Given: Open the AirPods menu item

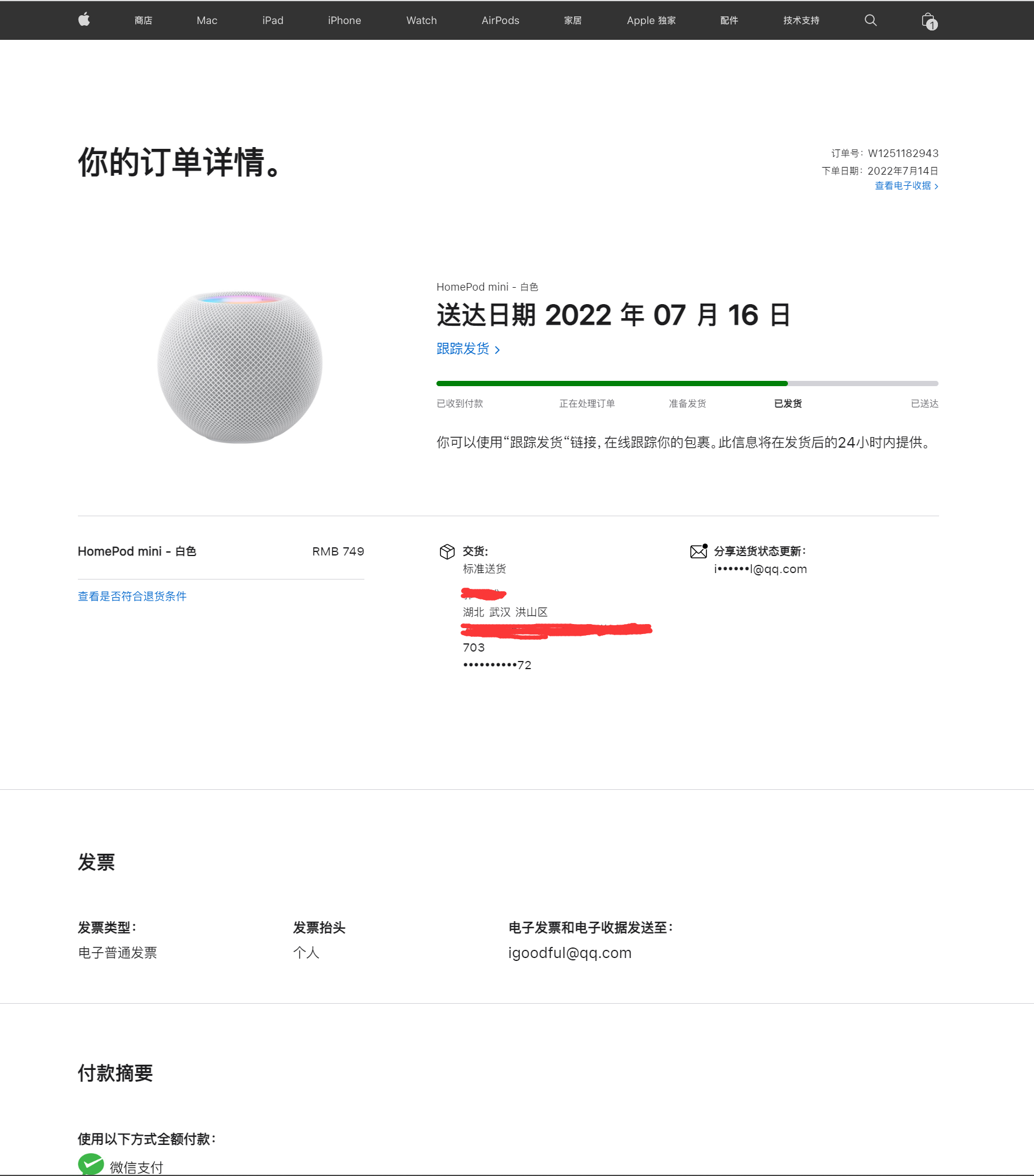Looking at the screenshot, I should pos(500,21).
